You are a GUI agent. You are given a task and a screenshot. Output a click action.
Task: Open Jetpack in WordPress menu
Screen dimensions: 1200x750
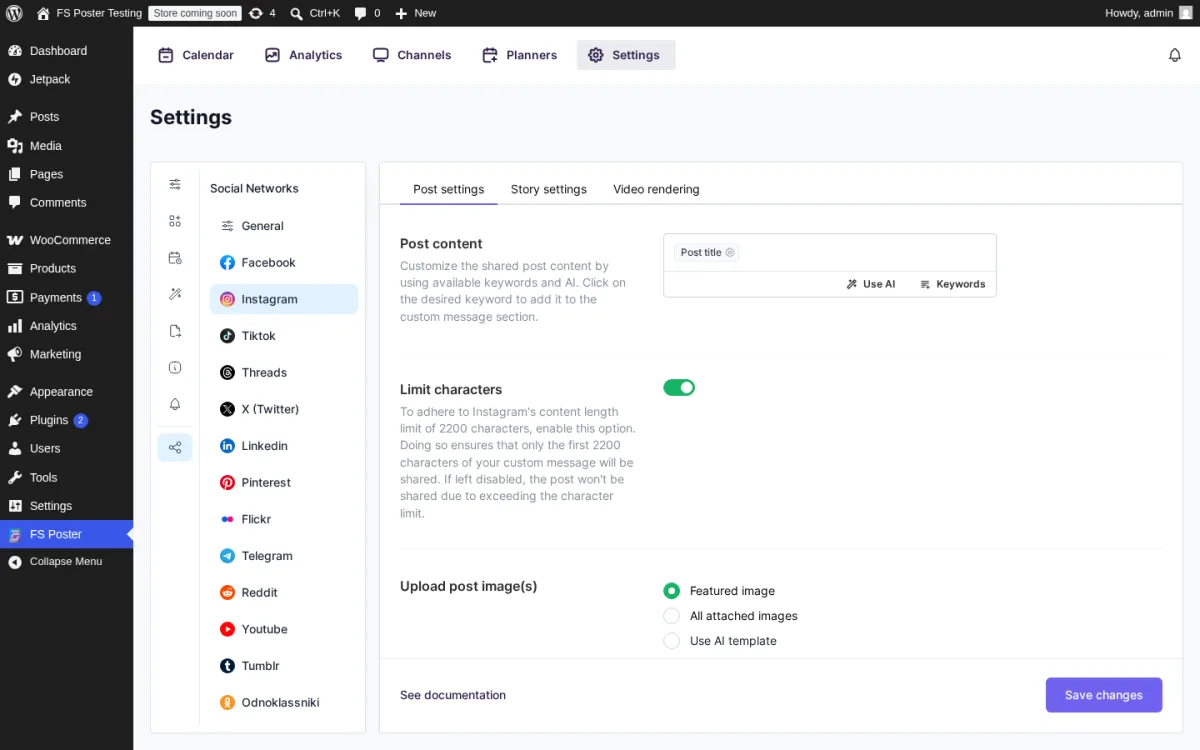tap(66, 79)
